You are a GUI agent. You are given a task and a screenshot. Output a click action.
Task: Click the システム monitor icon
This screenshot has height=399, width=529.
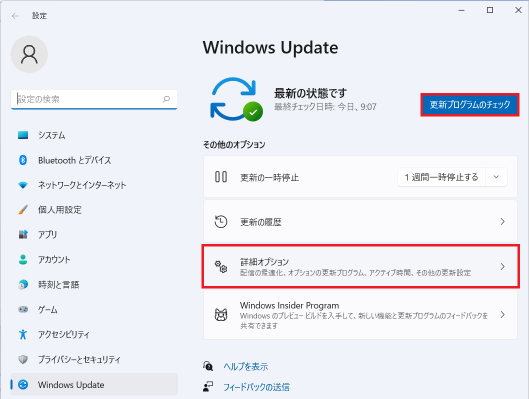coord(23,135)
